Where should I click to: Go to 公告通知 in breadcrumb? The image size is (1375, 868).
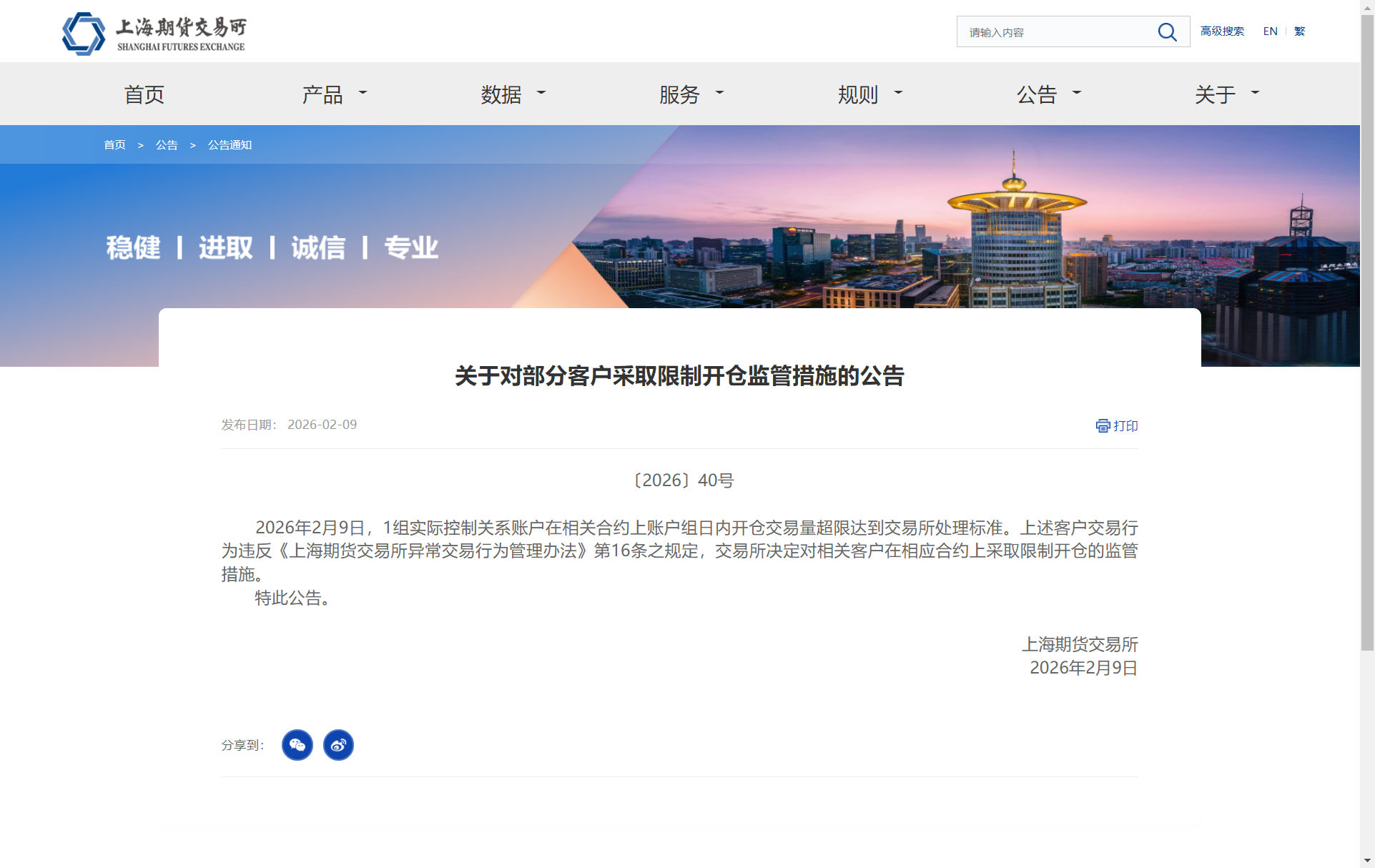[230, 145]
